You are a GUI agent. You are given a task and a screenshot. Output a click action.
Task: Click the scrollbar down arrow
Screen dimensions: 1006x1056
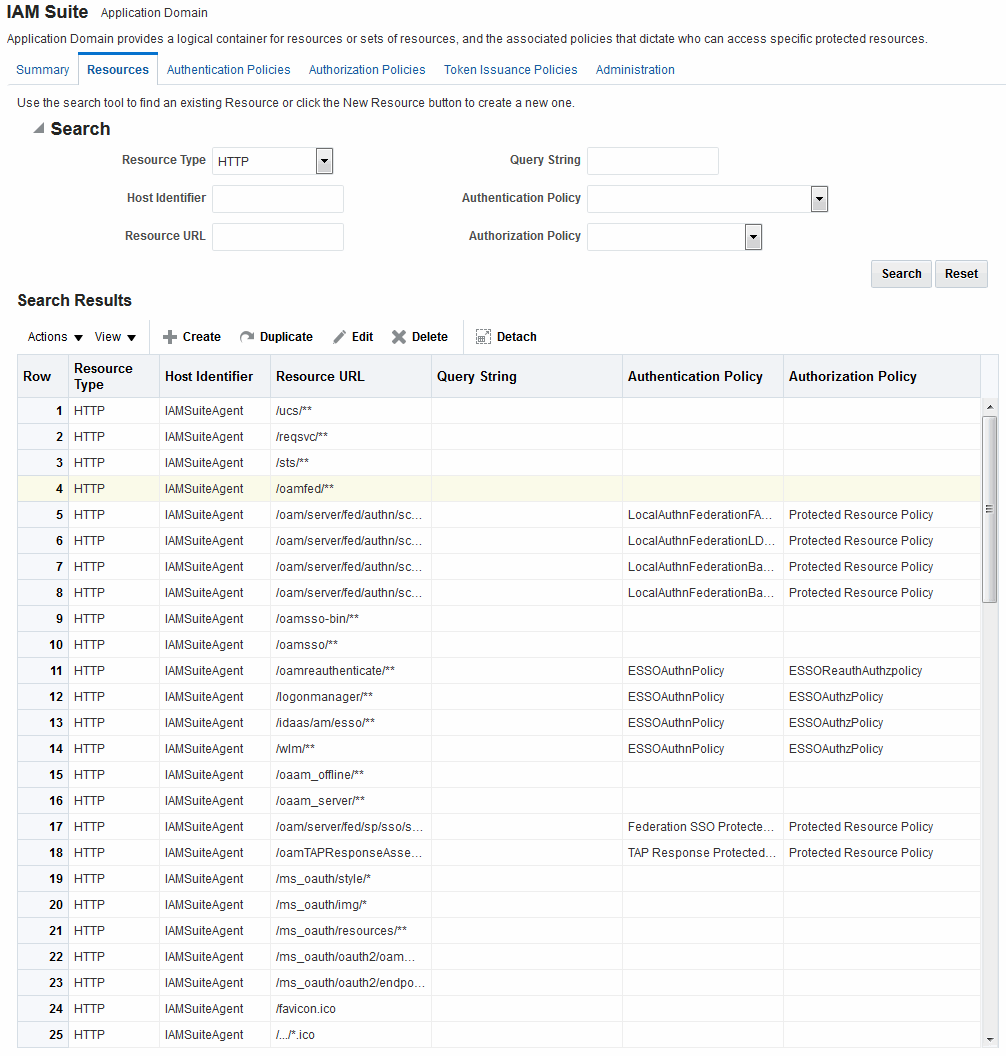click(x=989, y=1040)
